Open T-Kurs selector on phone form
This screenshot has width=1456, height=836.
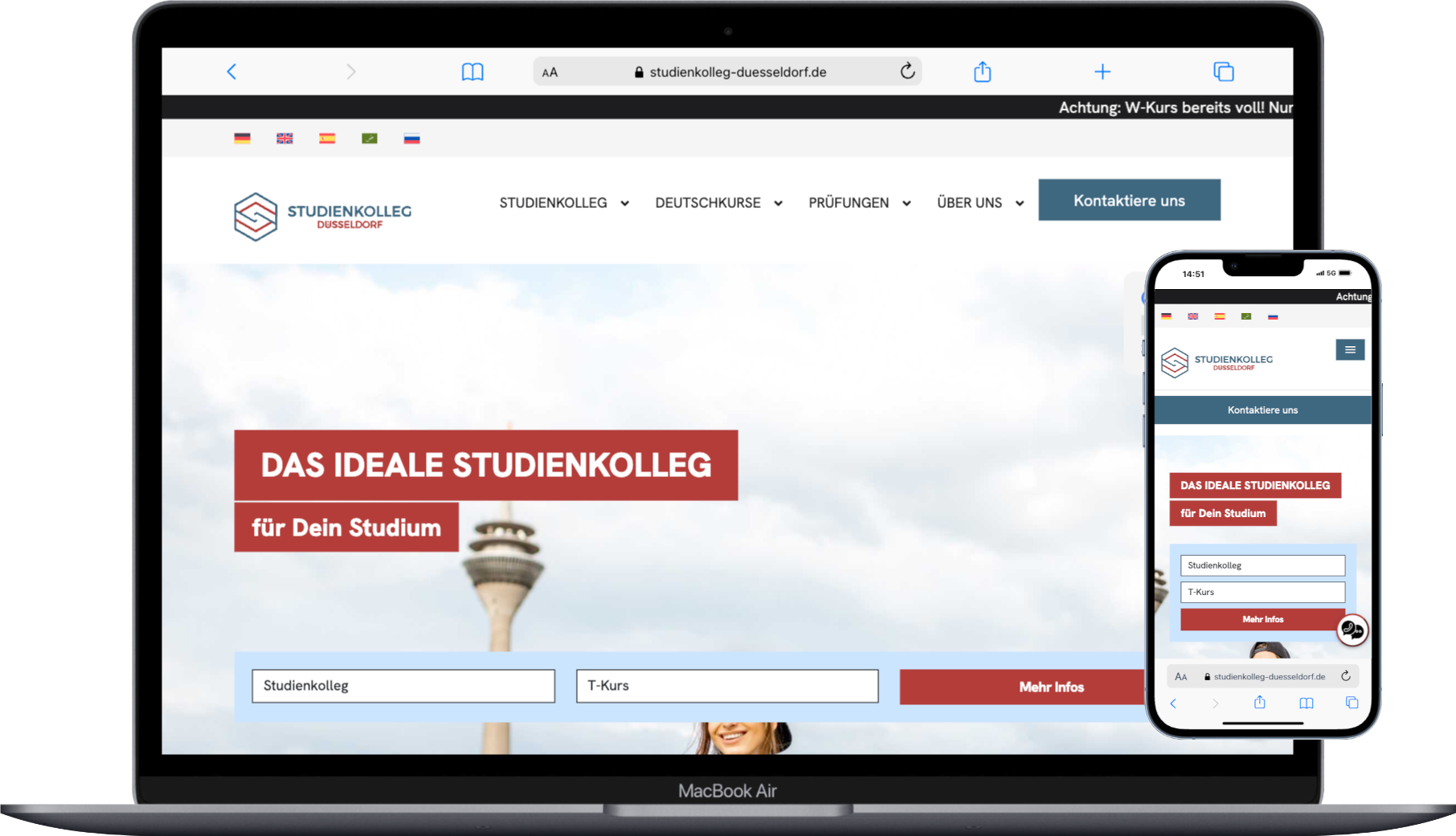[1262, 592]
